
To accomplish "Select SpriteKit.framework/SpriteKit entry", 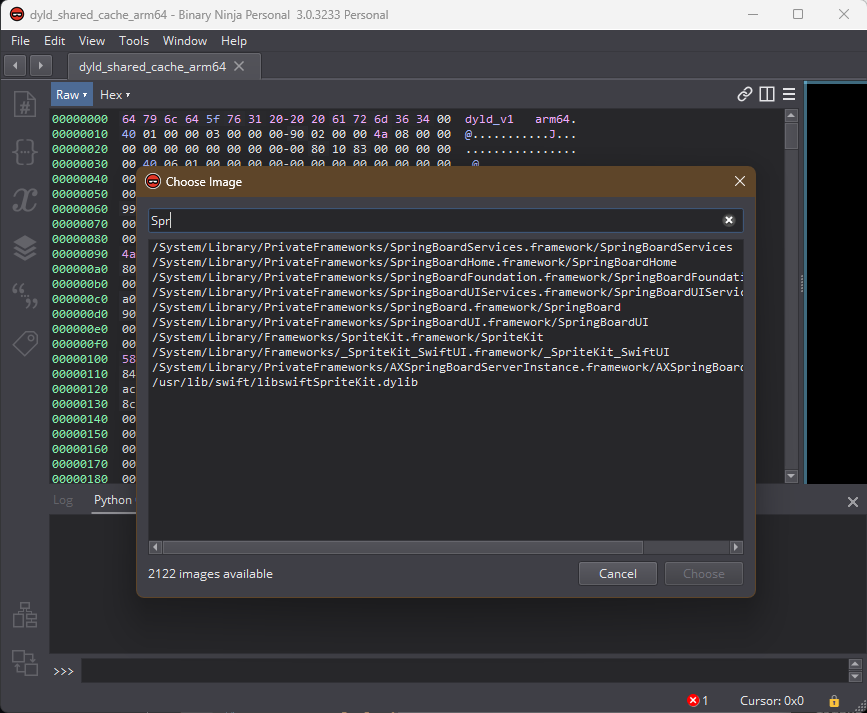I will pyautogui.click(x=445, y=337).
